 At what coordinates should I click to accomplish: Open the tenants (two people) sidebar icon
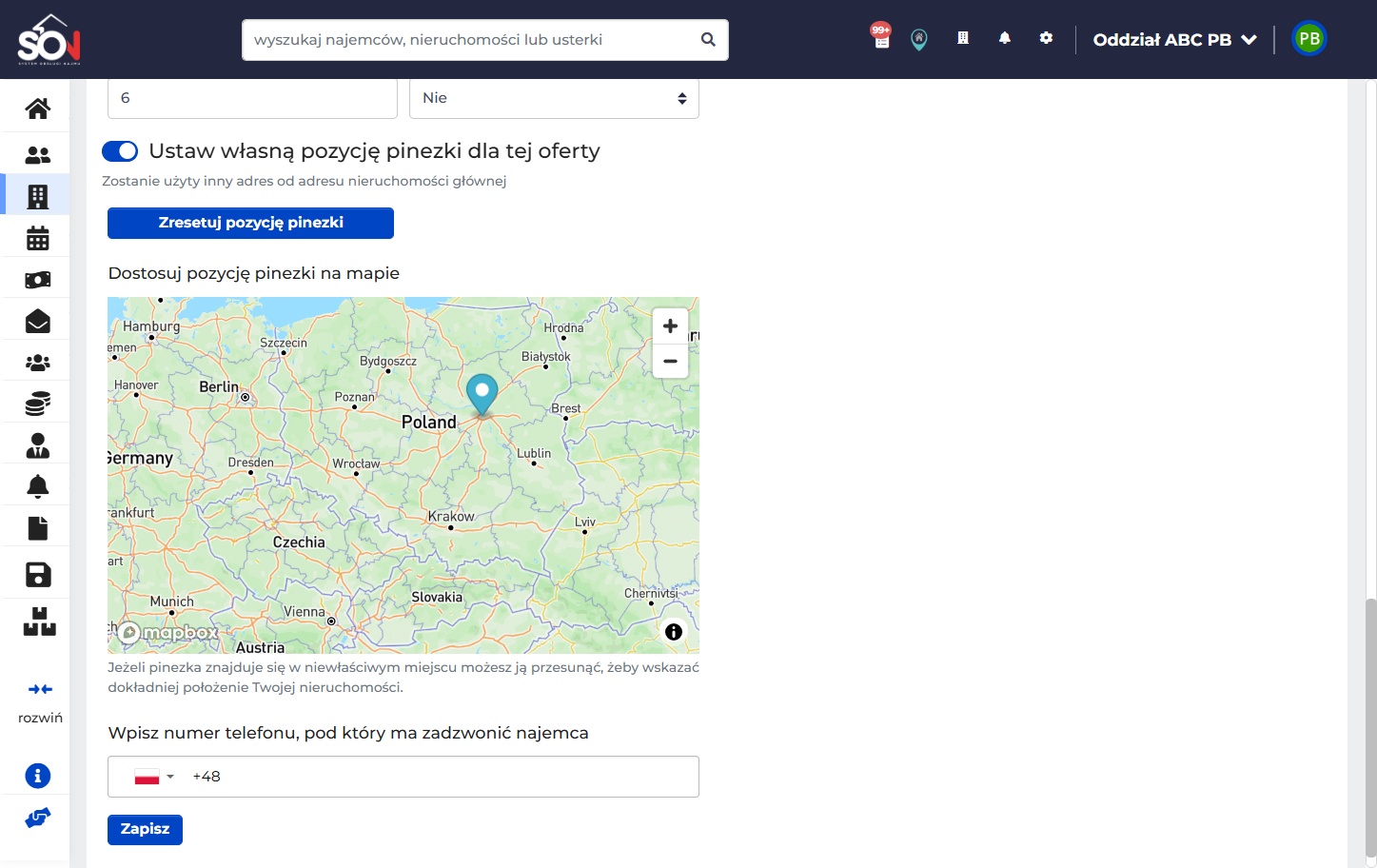coord(37,154)
